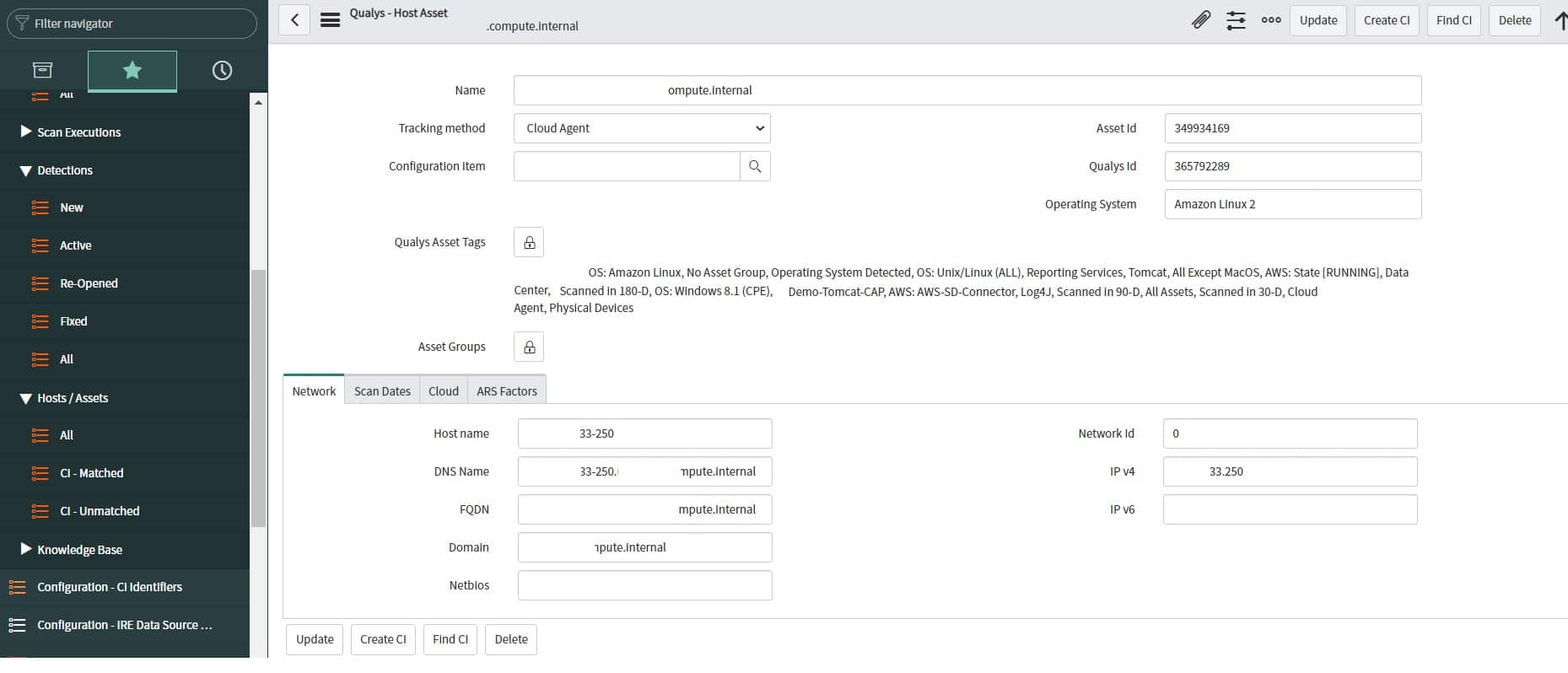Open Configuration - CI Identifiers module
The width and height of the screenshot is (1568, 673).
110,587
